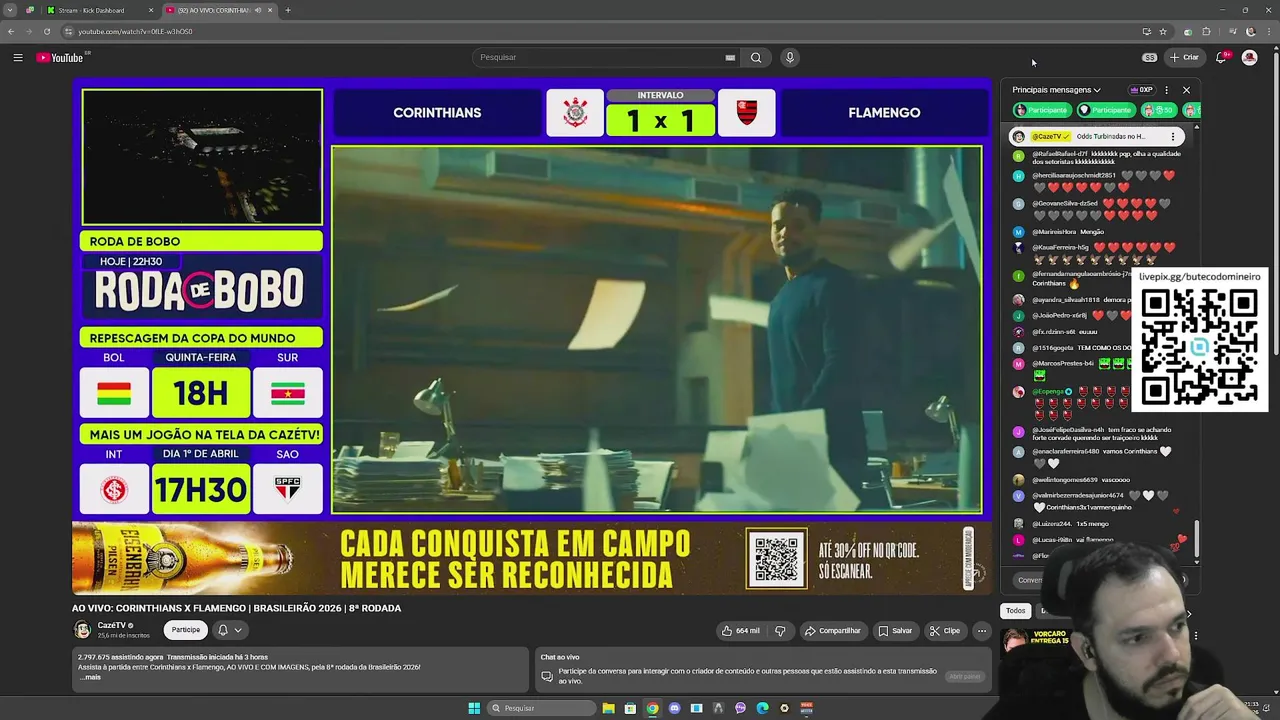Like the video with thumbs up
Image resolution: width=1280 pixels, height=720 pixels.
740,630
